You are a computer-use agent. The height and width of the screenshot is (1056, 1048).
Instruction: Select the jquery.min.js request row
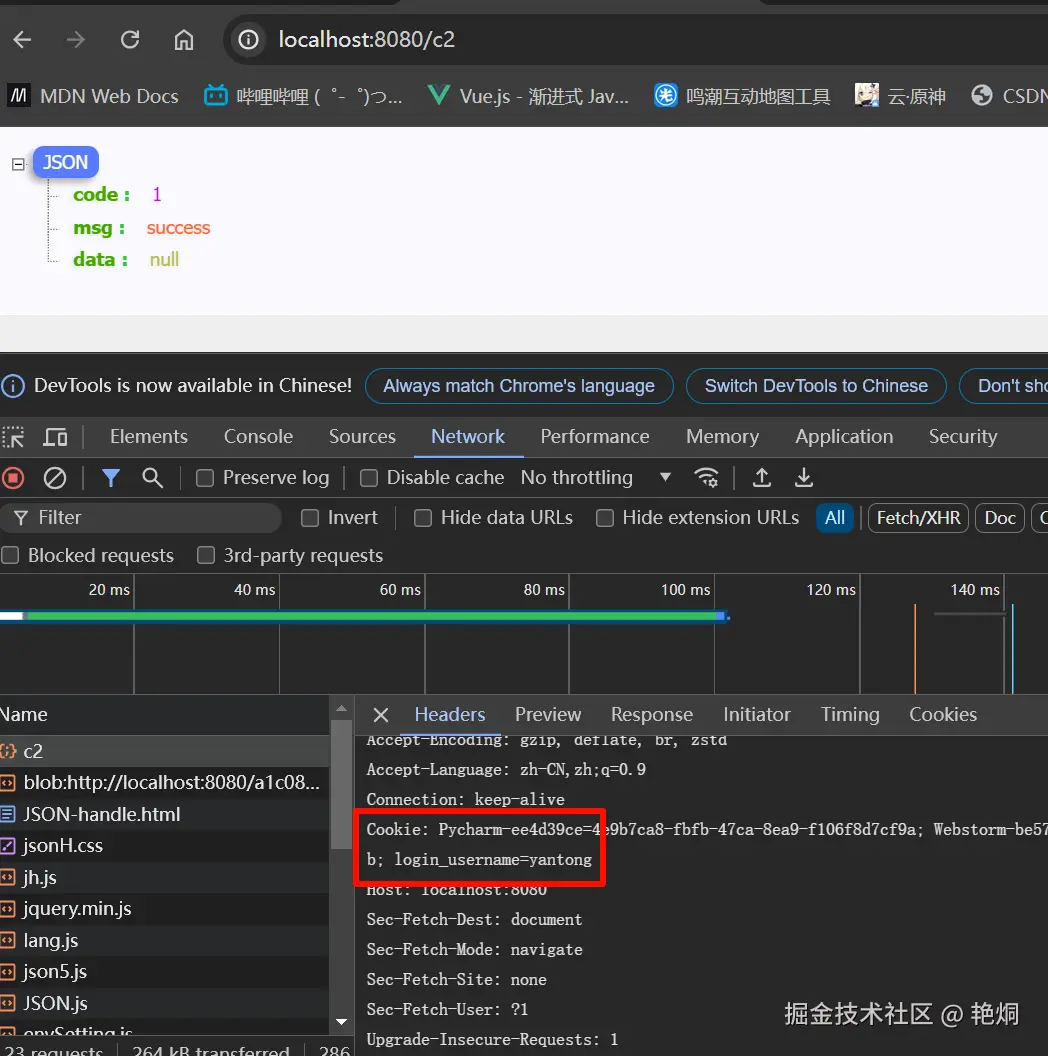point(77,909)
